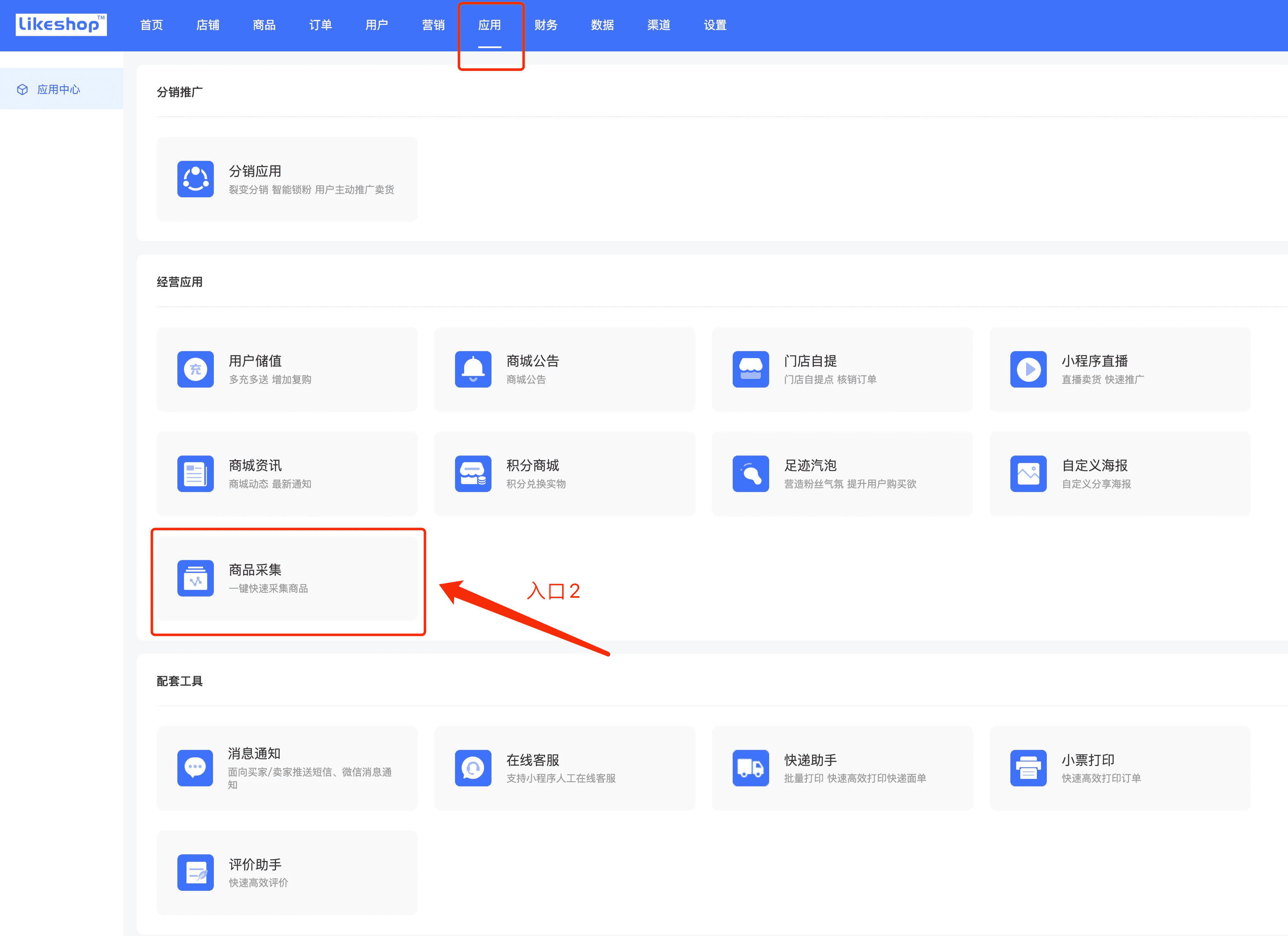Click the text 直播卖货 快速推广
1288x936 pixels.
1103,379
